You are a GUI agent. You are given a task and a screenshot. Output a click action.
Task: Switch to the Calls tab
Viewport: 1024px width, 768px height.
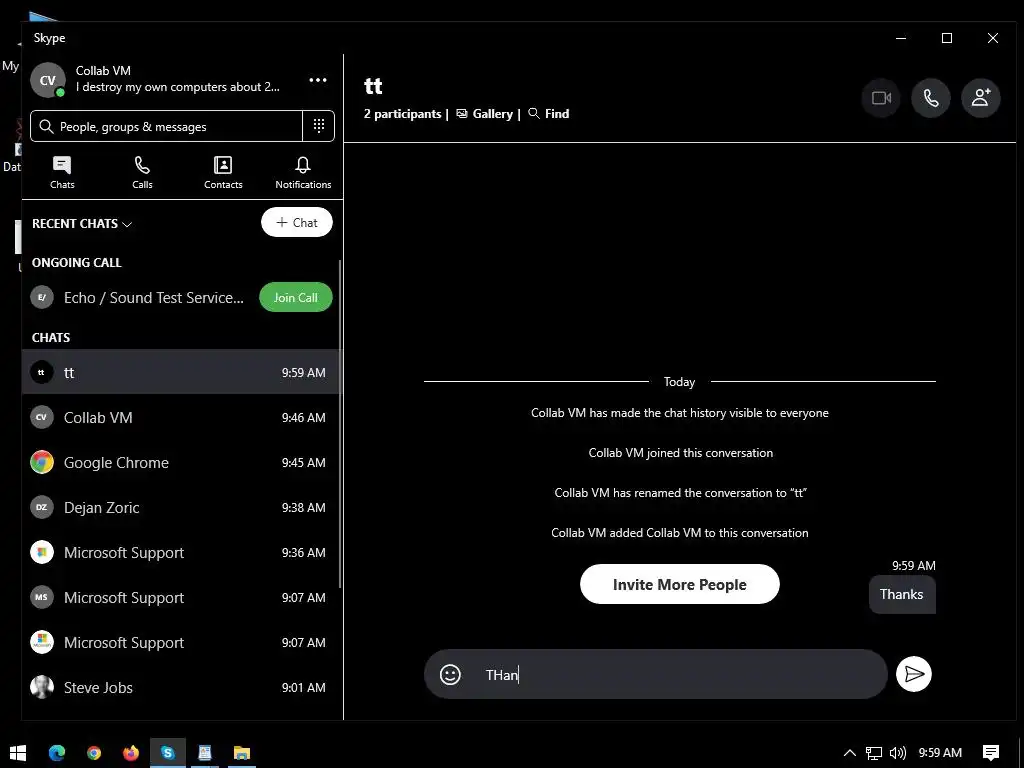142,172
